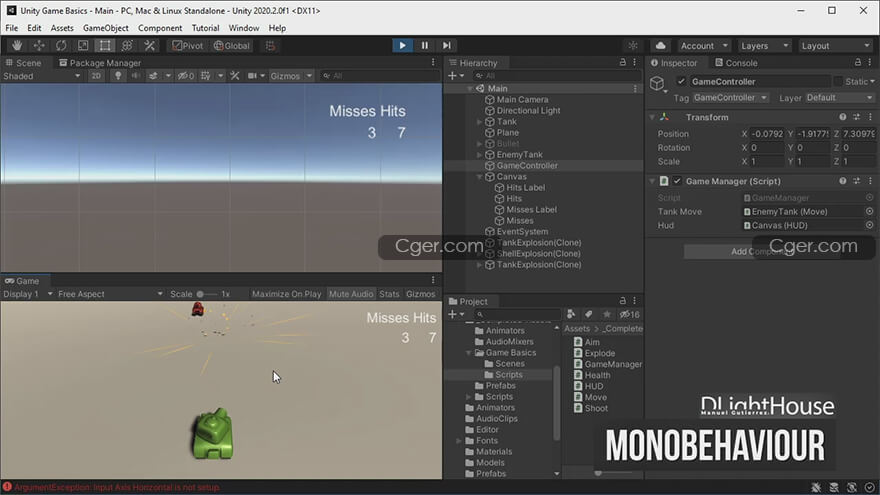The image size is (880, 495).
Task: Open custom editor tools
Action: (149, 45)
